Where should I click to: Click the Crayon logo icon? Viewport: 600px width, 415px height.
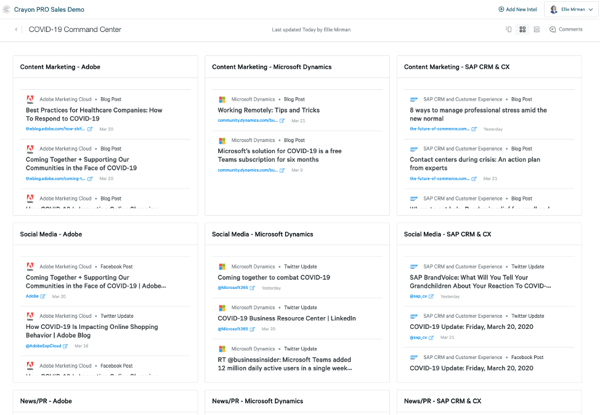9,9
